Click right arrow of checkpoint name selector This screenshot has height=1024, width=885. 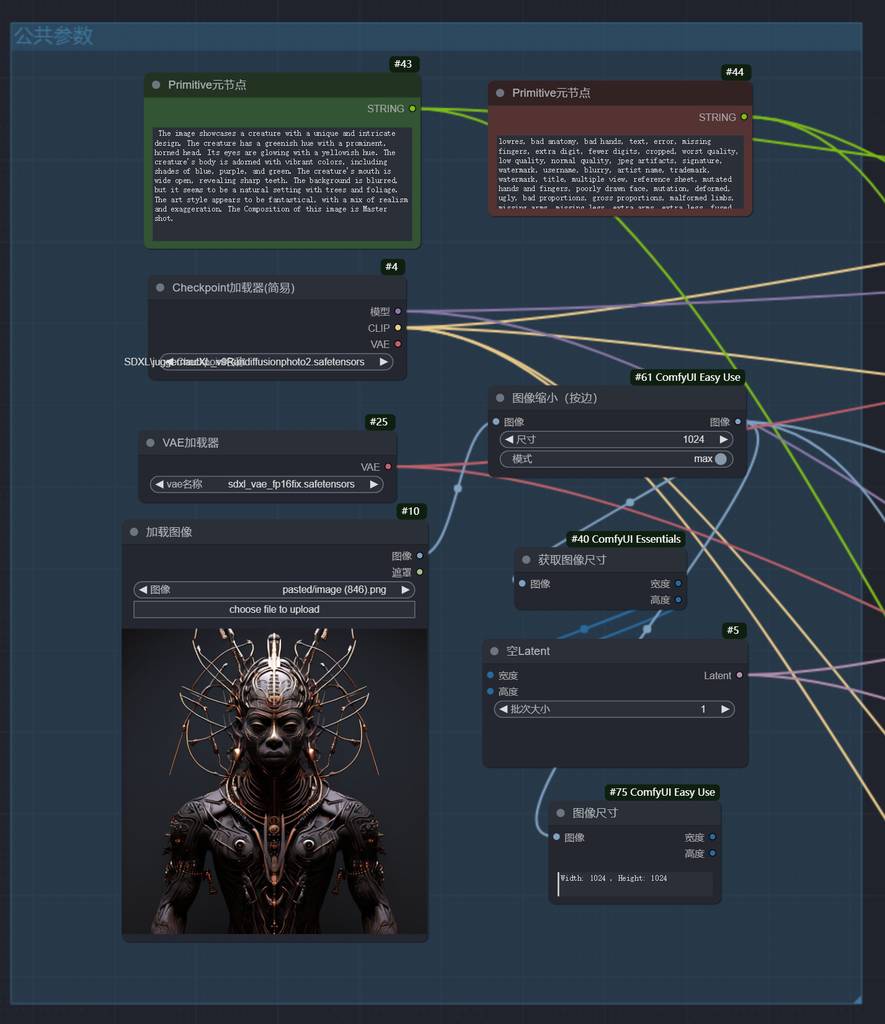384,362
